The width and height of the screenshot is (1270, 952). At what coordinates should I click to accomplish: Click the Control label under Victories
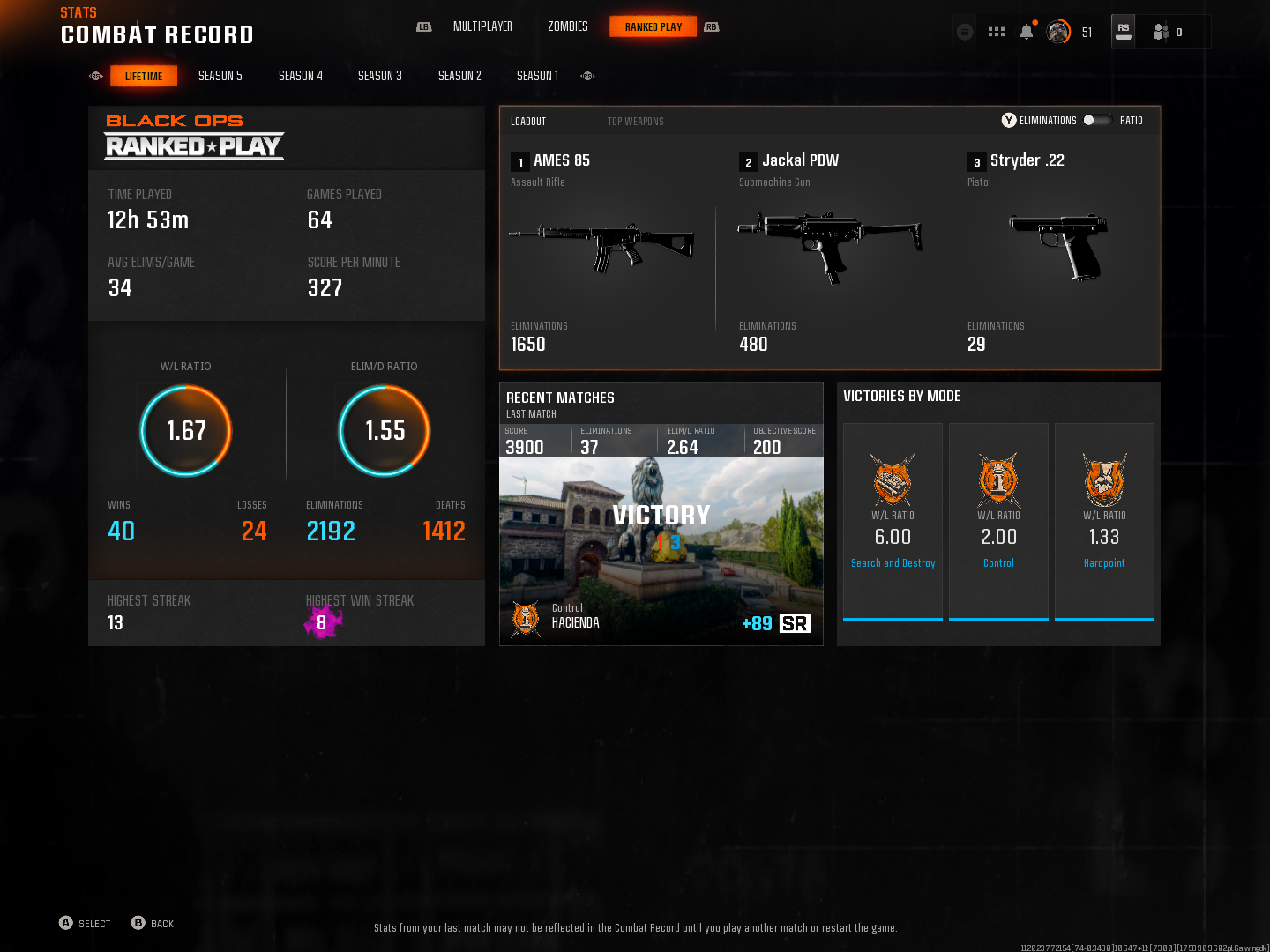click(998, 563)
